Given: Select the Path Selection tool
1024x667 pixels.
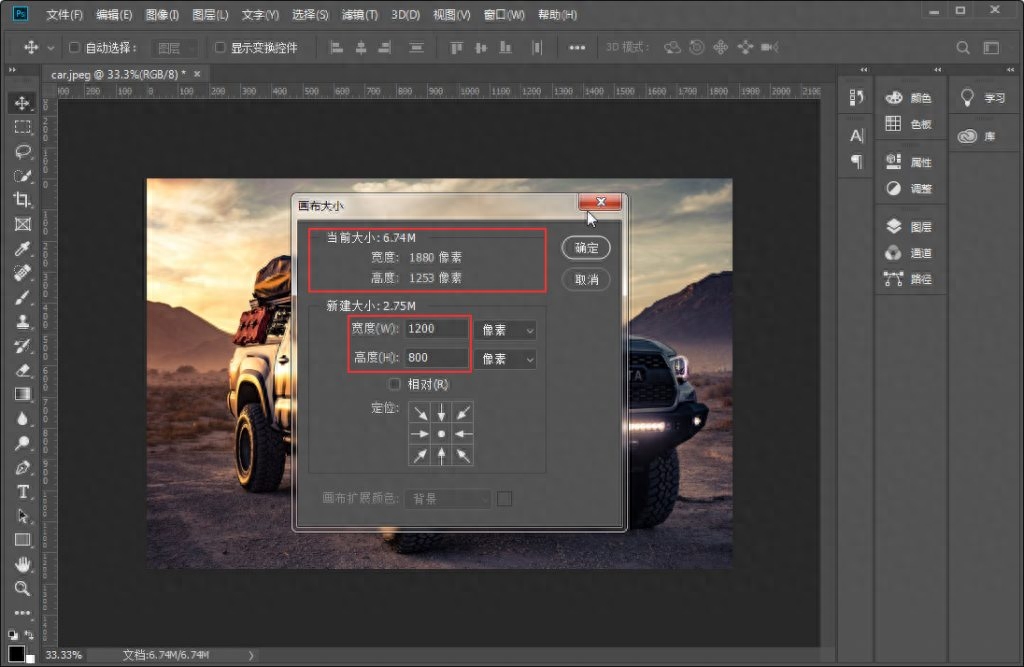Looking at the screenshot, I should tap(22, 515).
